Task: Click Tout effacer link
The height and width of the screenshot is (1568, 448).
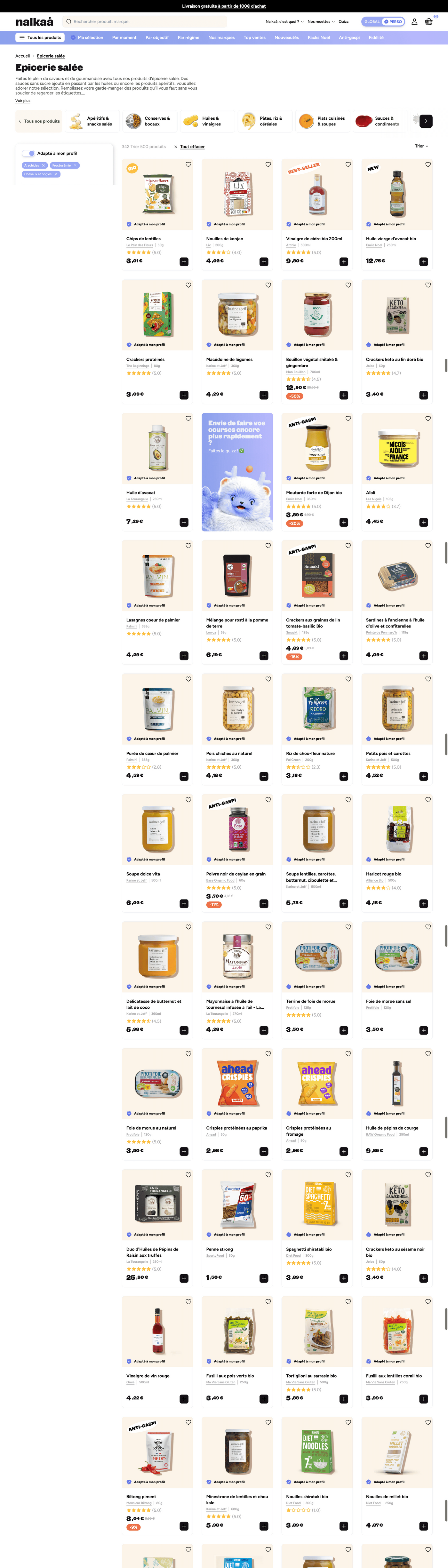Action: [x=192, y=147]
